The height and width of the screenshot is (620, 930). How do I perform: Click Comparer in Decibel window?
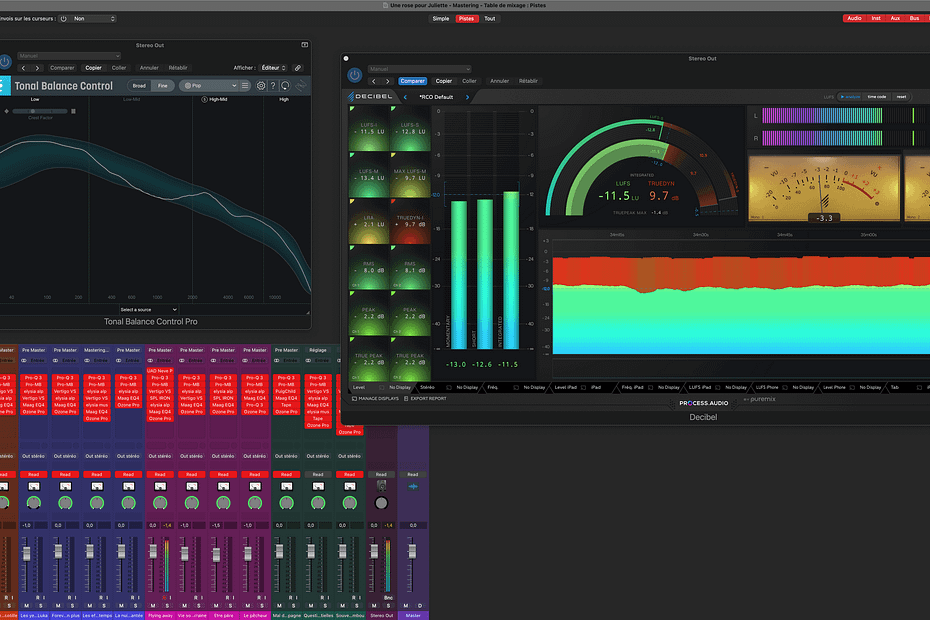412,81
